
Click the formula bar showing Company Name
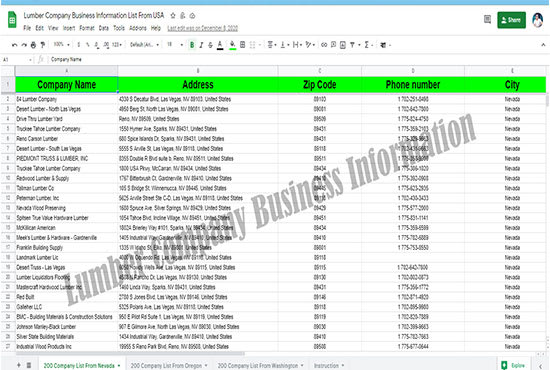click(298, 60)
